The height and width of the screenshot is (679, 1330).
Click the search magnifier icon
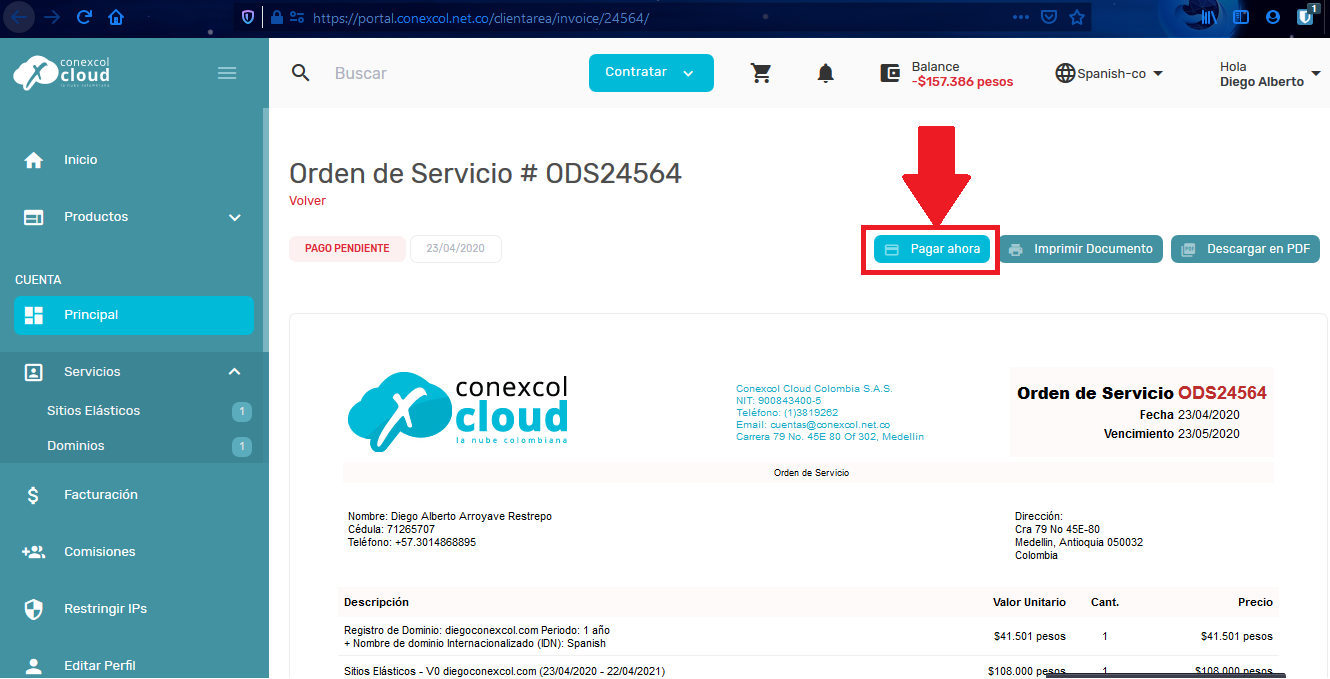tap(300, 73)
